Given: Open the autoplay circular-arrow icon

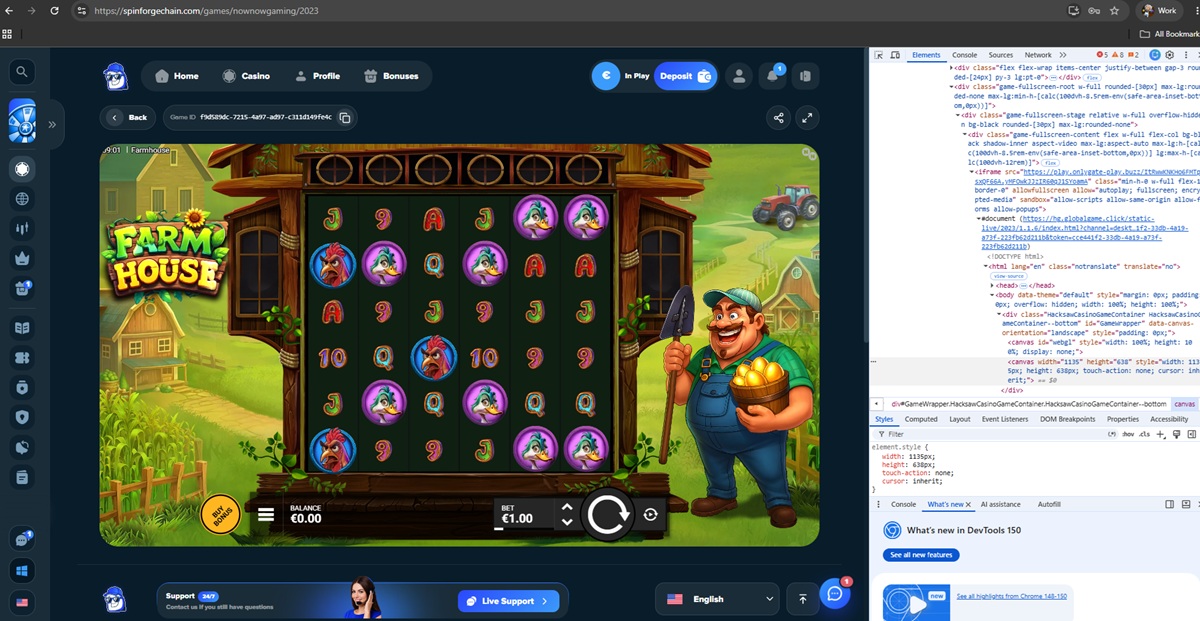Looking at the screenshot, I should (x=651, y=514).
